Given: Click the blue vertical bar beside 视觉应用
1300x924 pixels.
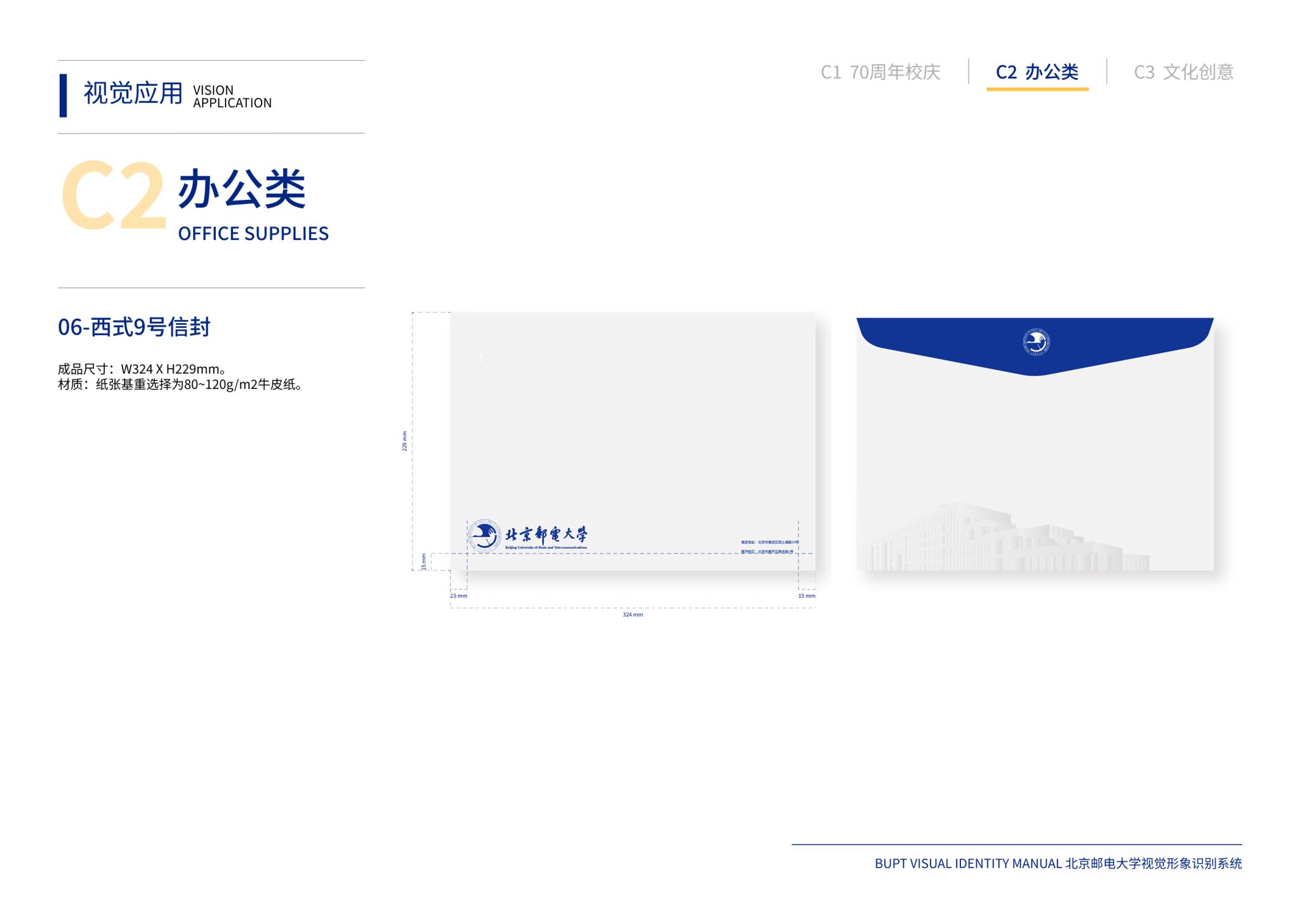Looking at the screenshot, I should point(63,96).
